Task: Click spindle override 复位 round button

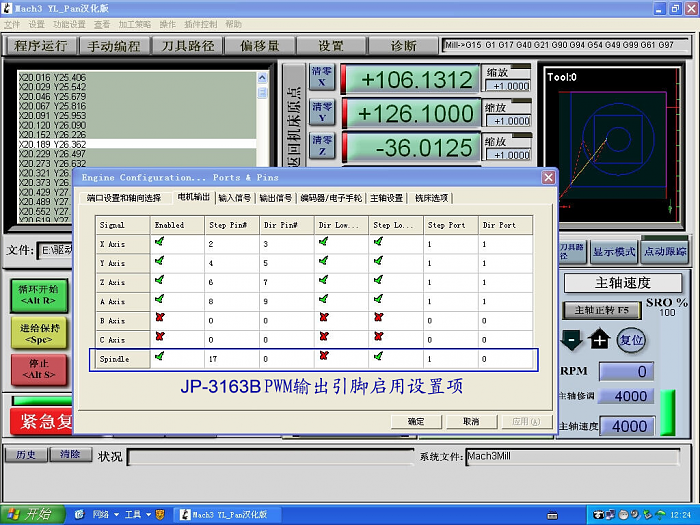Action: [631, 340]
